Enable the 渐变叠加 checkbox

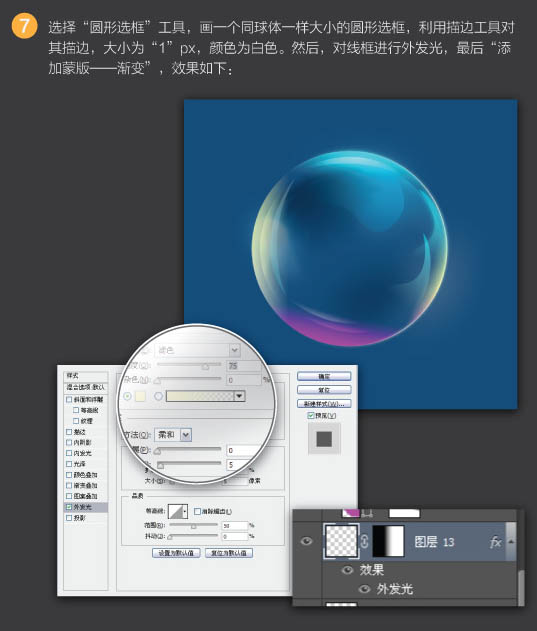pyautogui.click(x=69, y=485)
